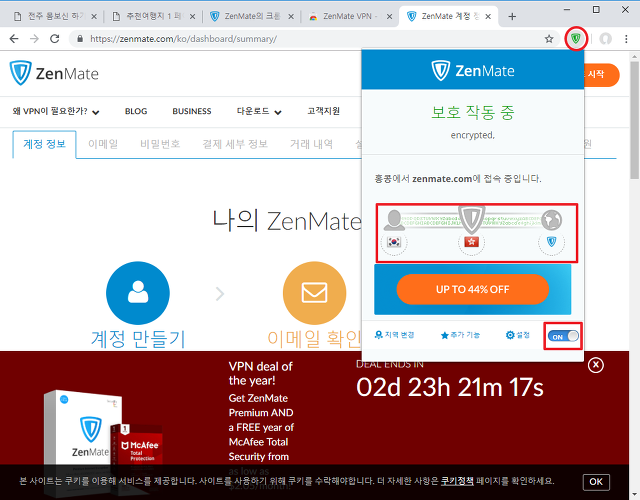This screenshot has width=640, height=500.
Task: Click the user silhouette icon in popup
Action: pyautogui.click(x=394, y=220)
